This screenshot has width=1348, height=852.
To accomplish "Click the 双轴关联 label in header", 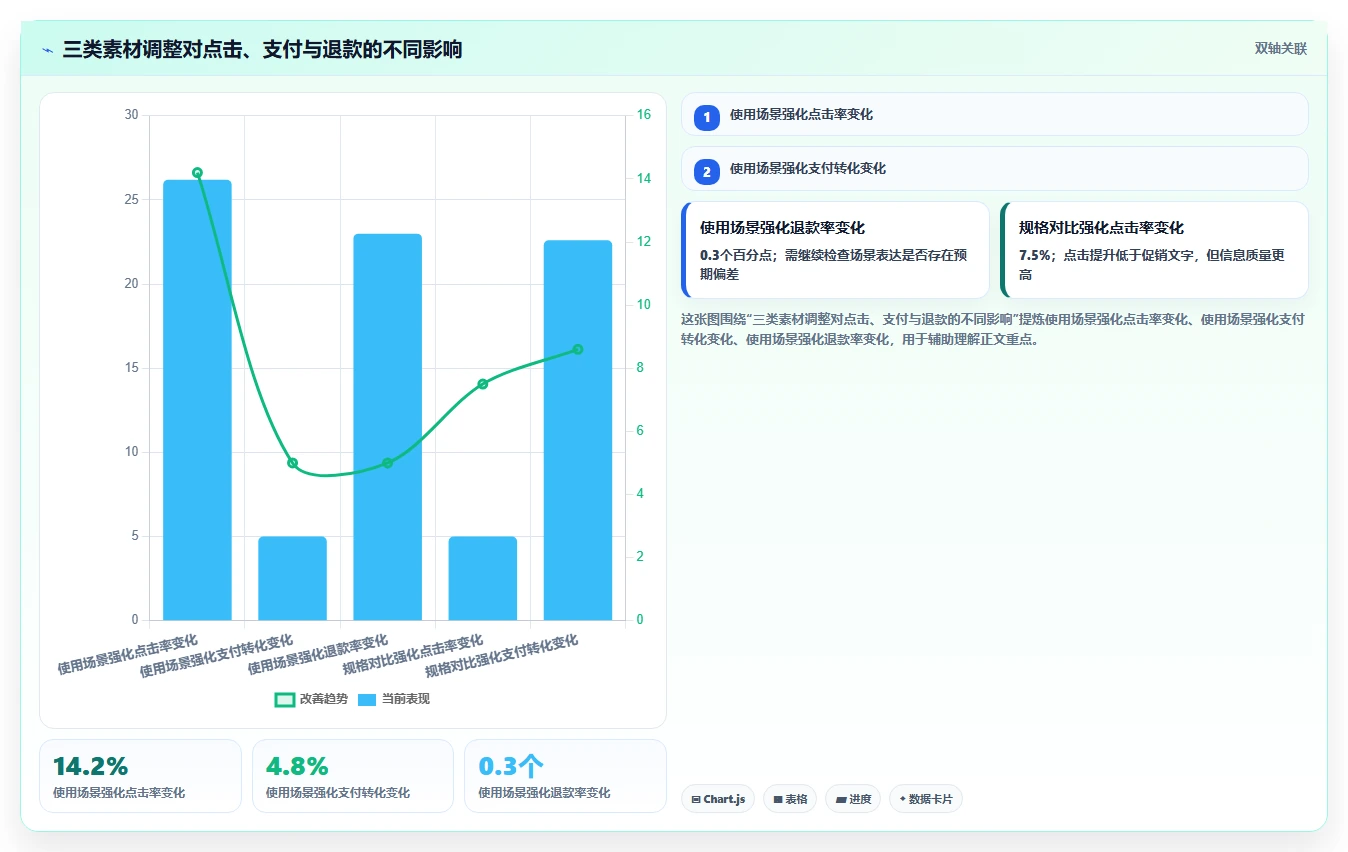I will click(1281, 49).
